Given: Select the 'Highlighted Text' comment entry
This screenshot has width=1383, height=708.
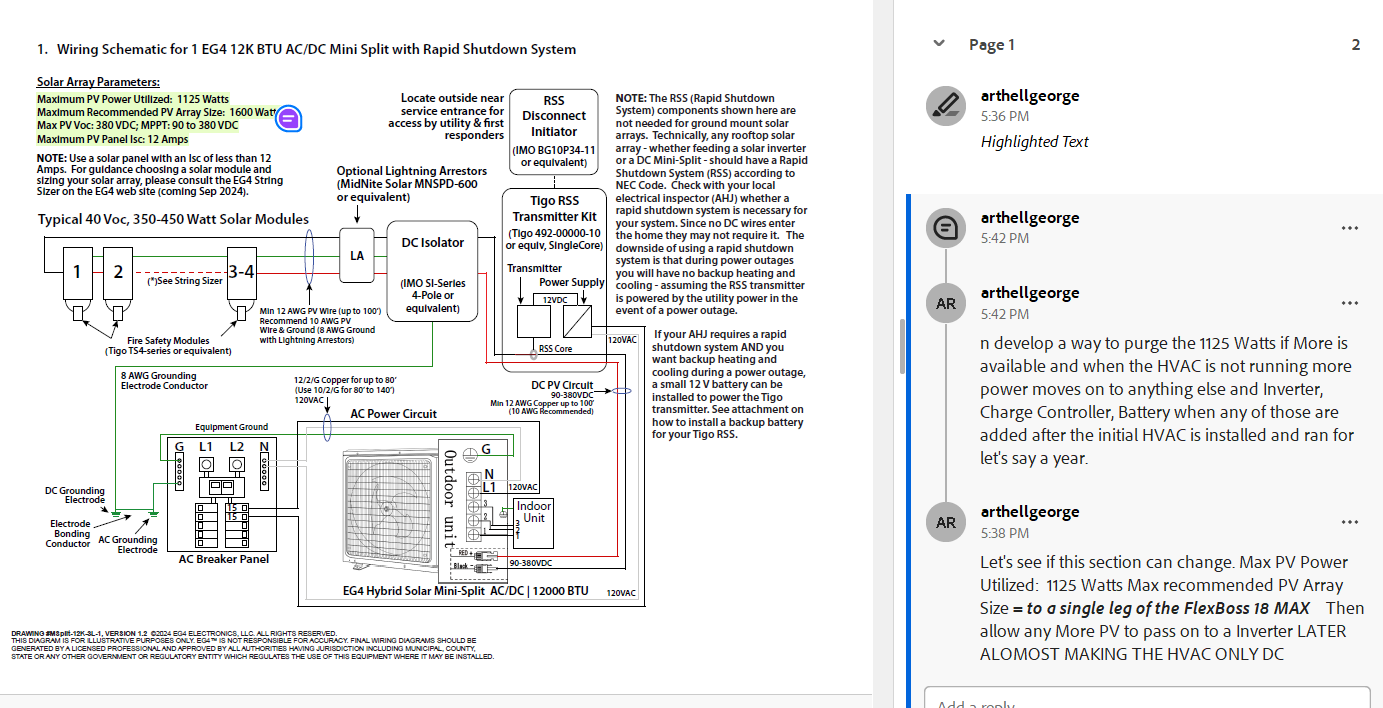Looking at the screenshot, I should coord(1034,142).
